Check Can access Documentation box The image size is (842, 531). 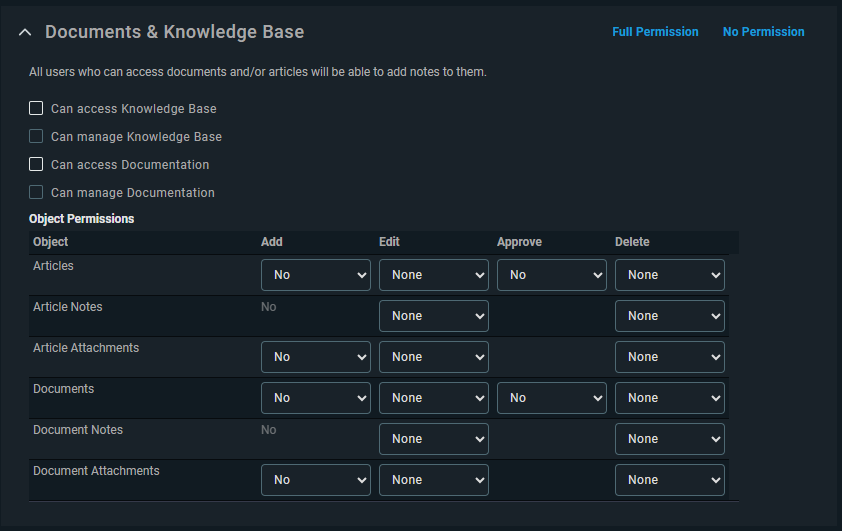coord(36,164)
